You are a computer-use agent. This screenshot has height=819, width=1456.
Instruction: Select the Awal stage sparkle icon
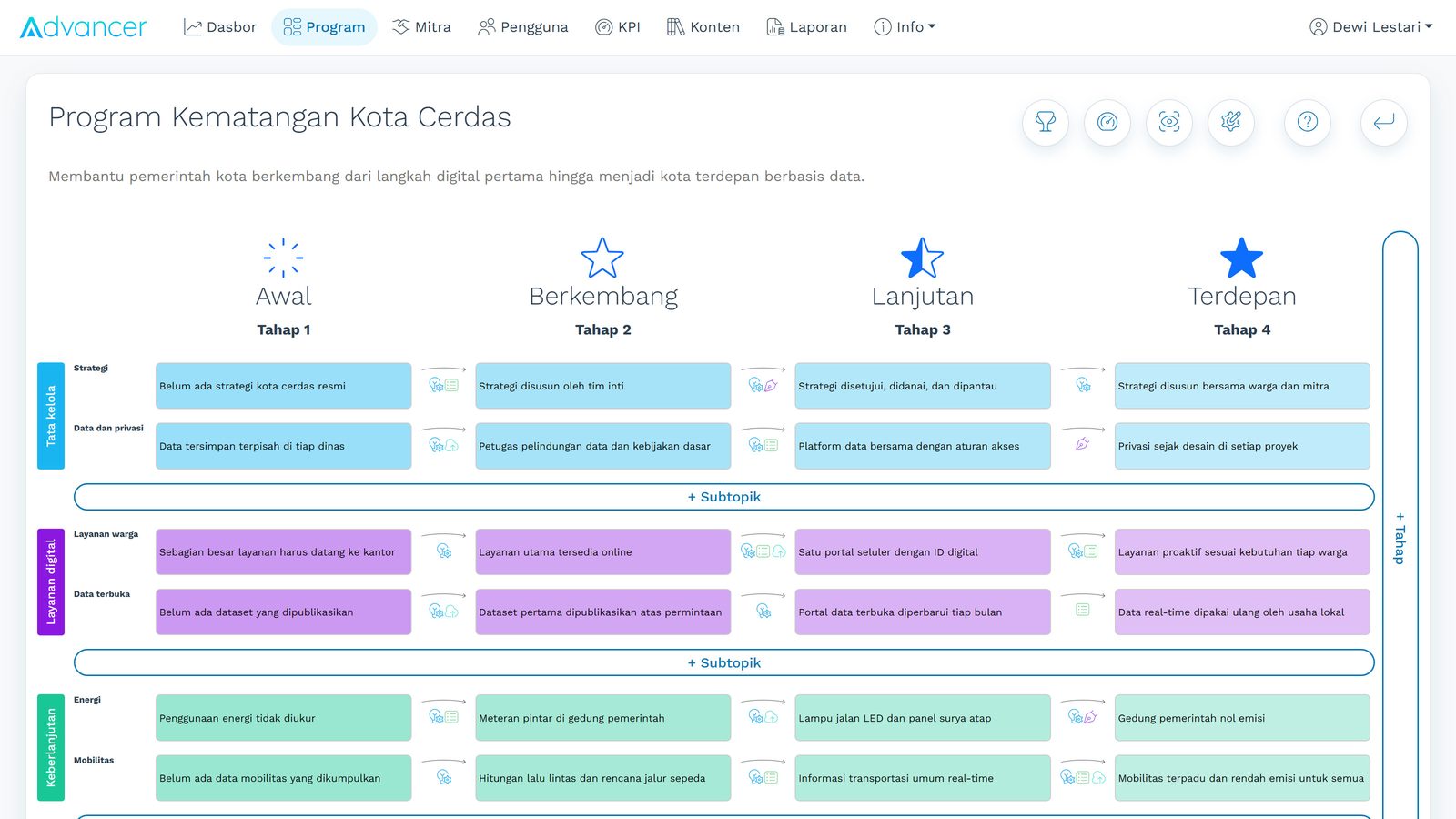284,258
